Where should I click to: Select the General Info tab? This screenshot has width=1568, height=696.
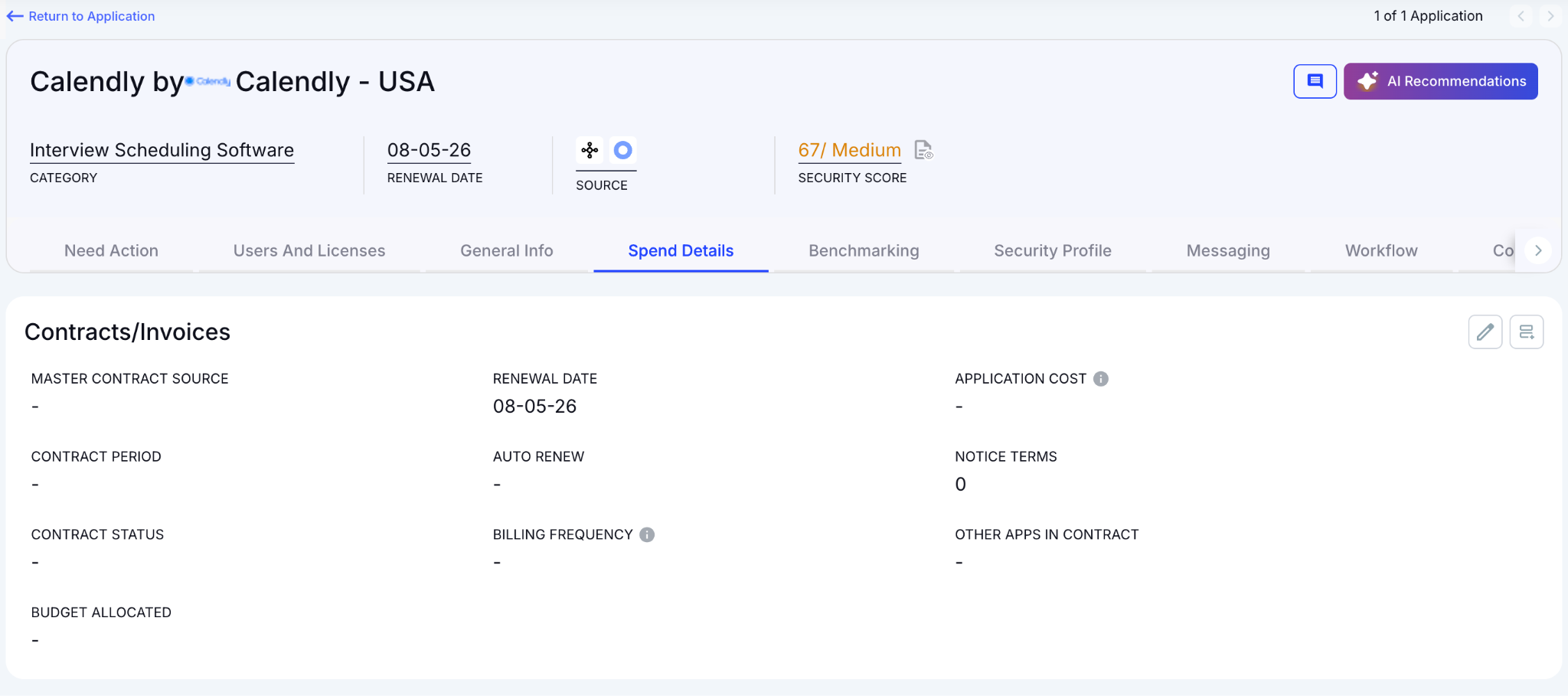click(507, 250)
